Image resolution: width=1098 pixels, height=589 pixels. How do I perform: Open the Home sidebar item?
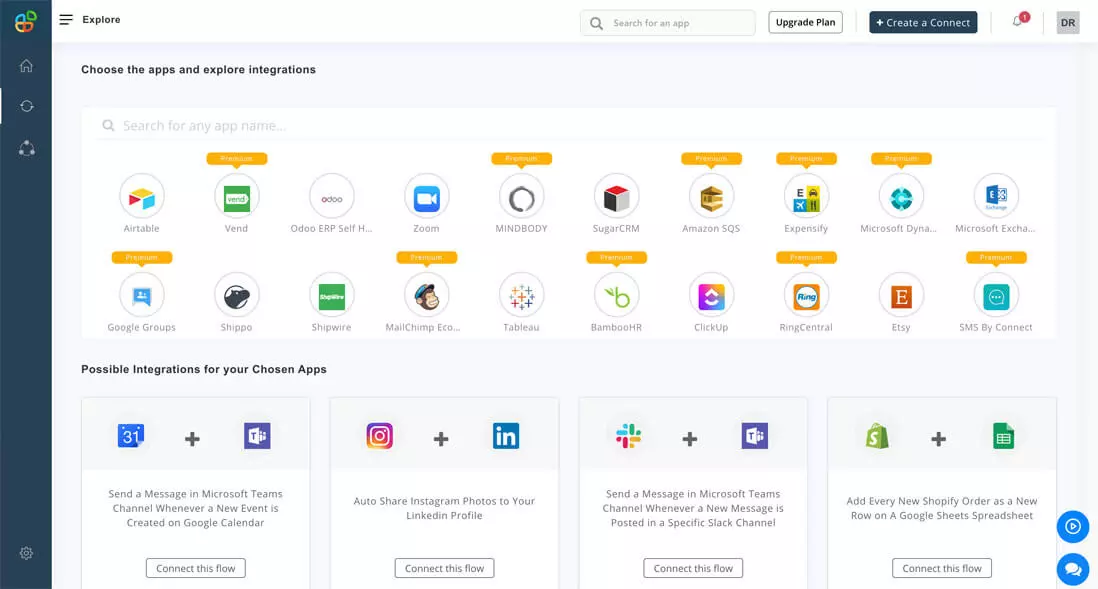(x=26, y=65)
